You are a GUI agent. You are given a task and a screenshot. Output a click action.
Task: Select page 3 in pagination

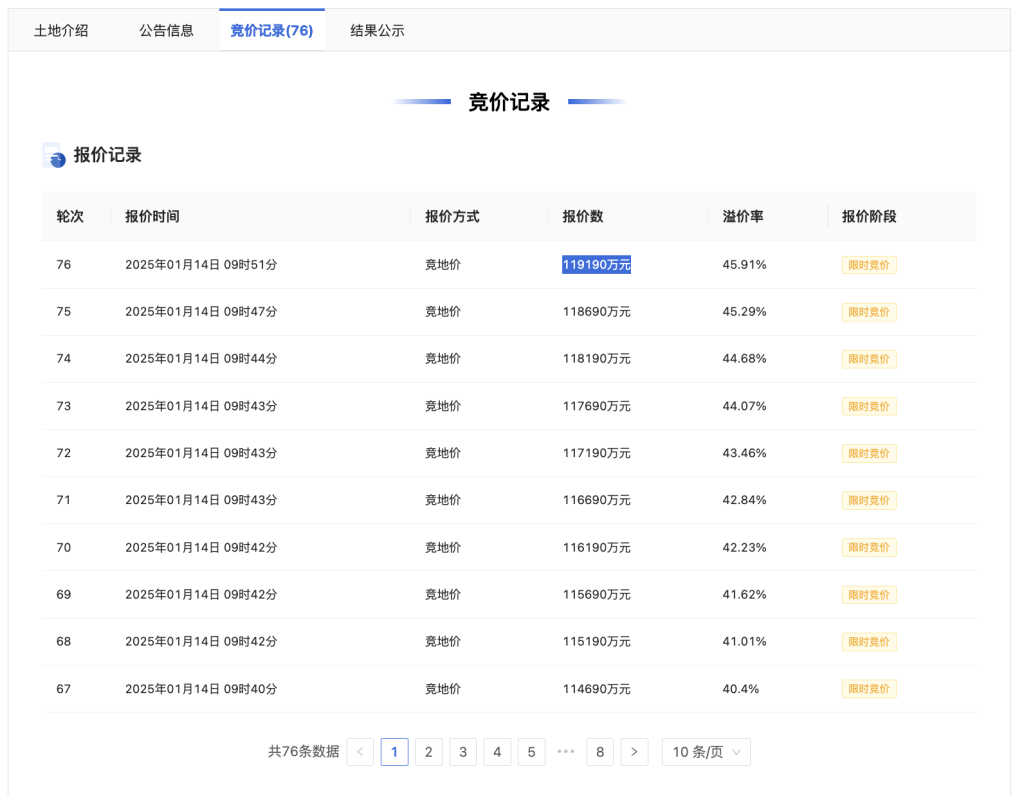click(x=463, y=752)
